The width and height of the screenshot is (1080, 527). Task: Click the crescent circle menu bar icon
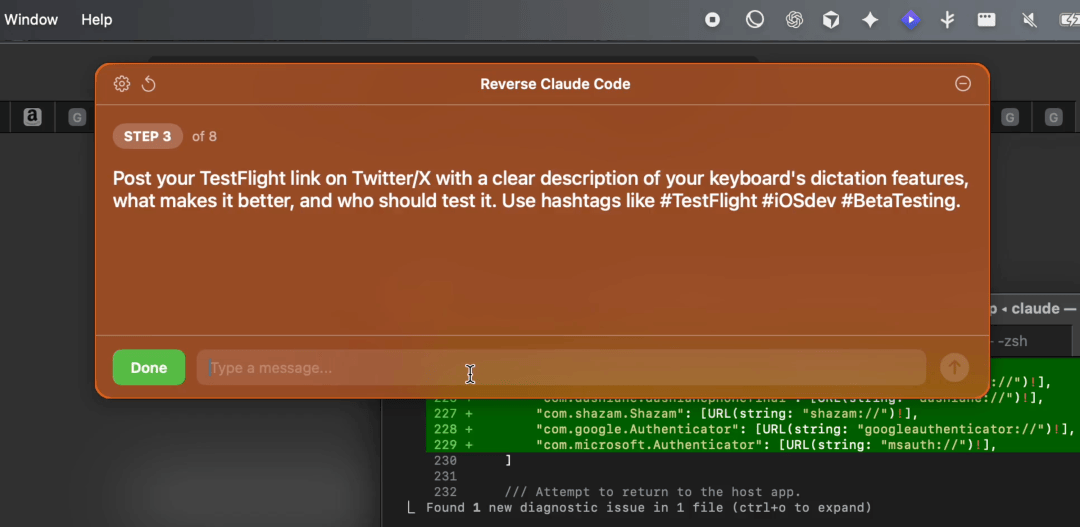pyautogui.click(x=755, y=20)
